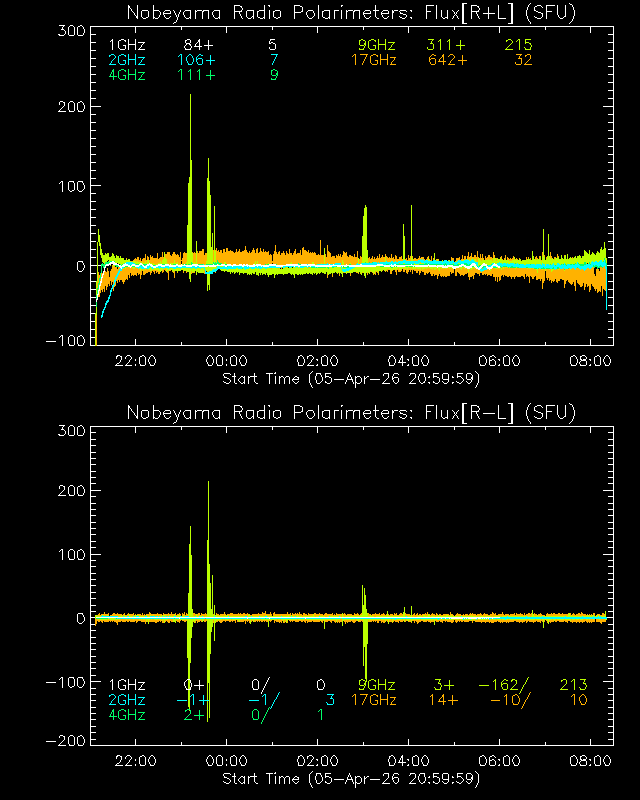This screenshot has width=640, height=800.
Task: Select the 1GHz legend label in top plot
Action: coord(126,46)
